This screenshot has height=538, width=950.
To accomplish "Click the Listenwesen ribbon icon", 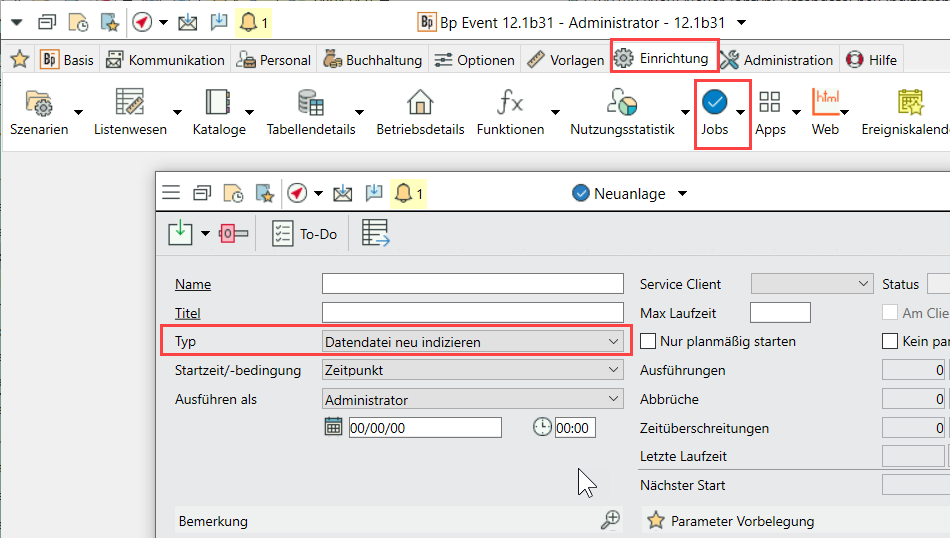I will point(130,102).
